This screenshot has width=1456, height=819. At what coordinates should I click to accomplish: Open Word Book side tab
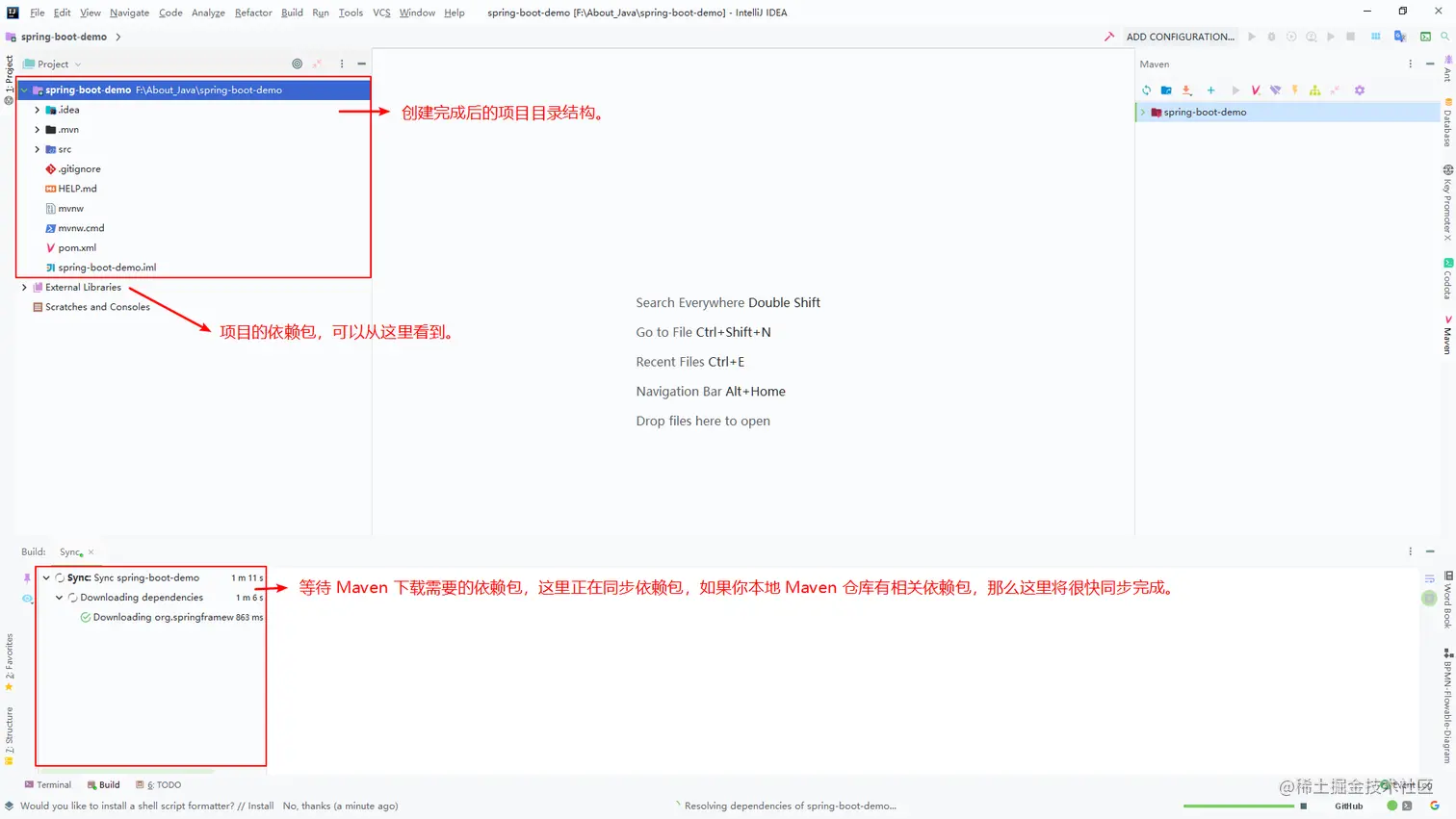pyautogui.click(x=1448, y=600)
